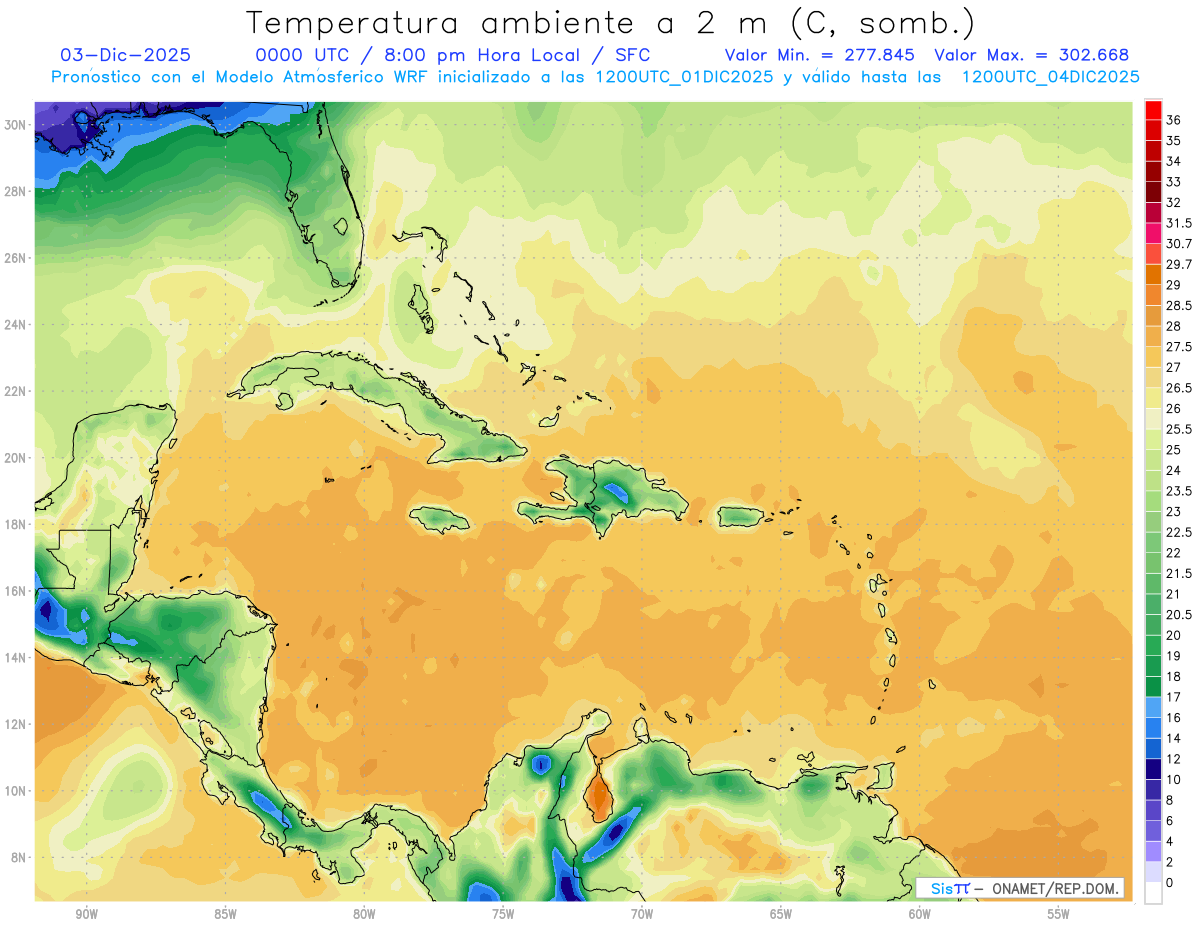Click the '28.5' value on the color scale
This screenshot has height=927, width=1200.
pos(1179,305)
